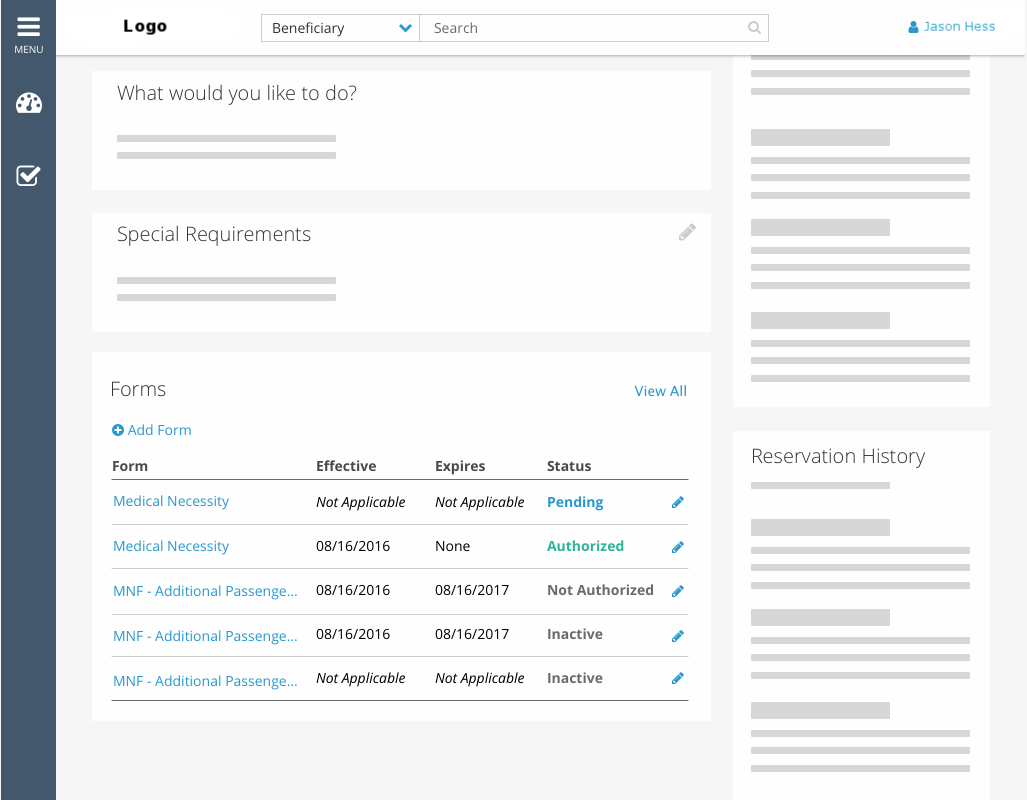The image size is (1027, 800).
Task: Open the hamburger MENU in the sidebar
Action: tap(28, 35)
